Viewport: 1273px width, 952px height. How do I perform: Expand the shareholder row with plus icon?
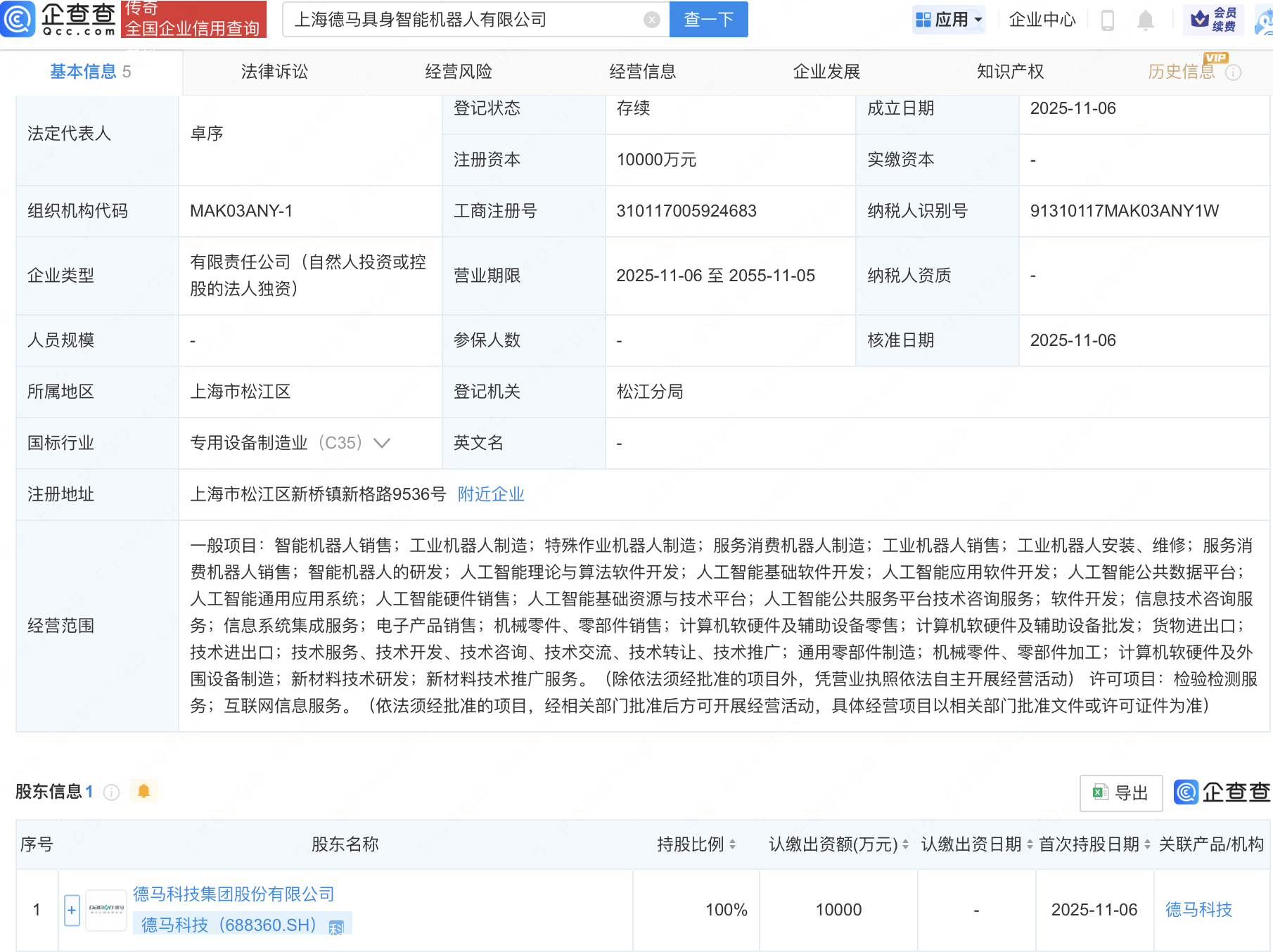point(71,910)
